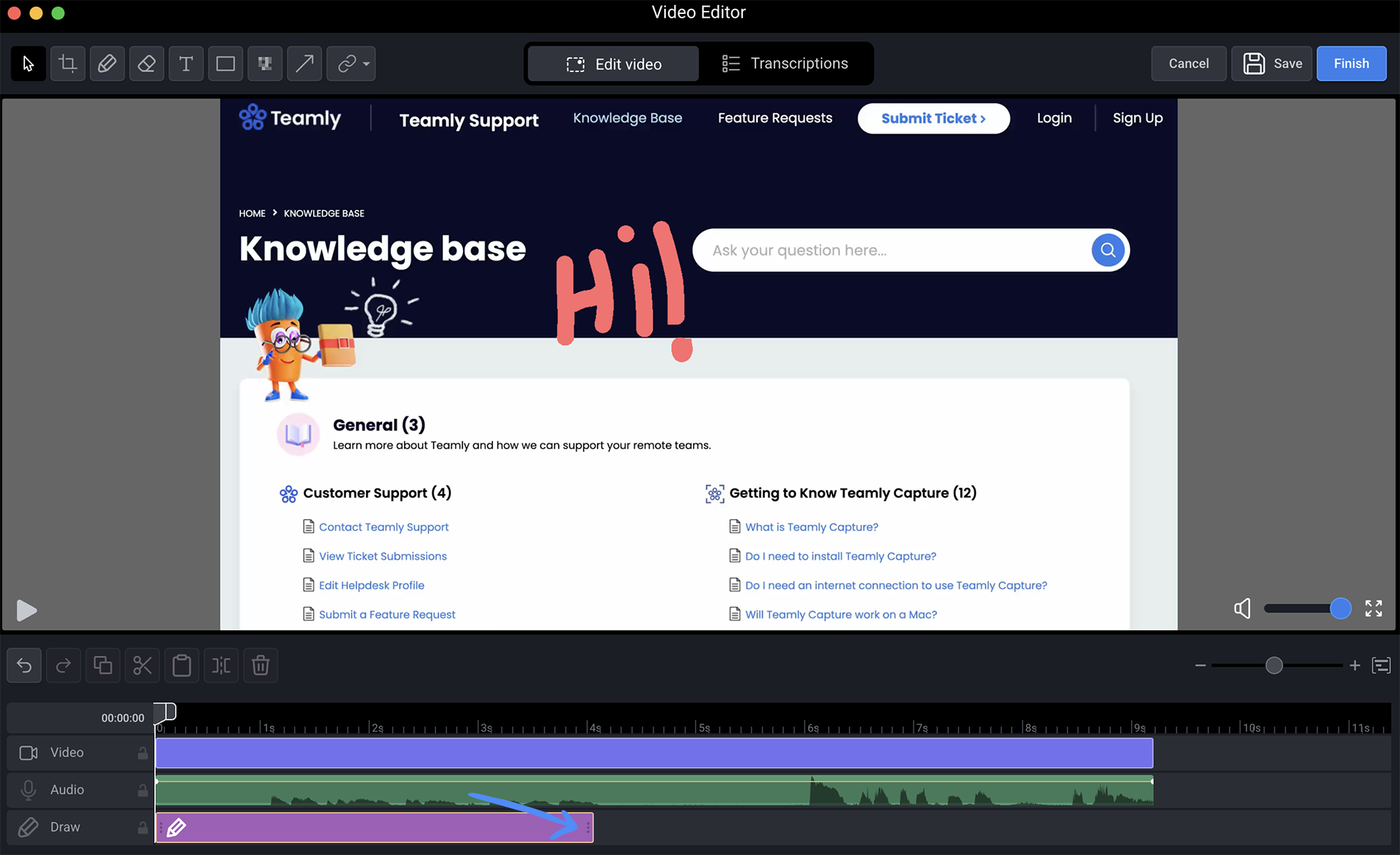Select the blue Video clip

coord(654,753)
